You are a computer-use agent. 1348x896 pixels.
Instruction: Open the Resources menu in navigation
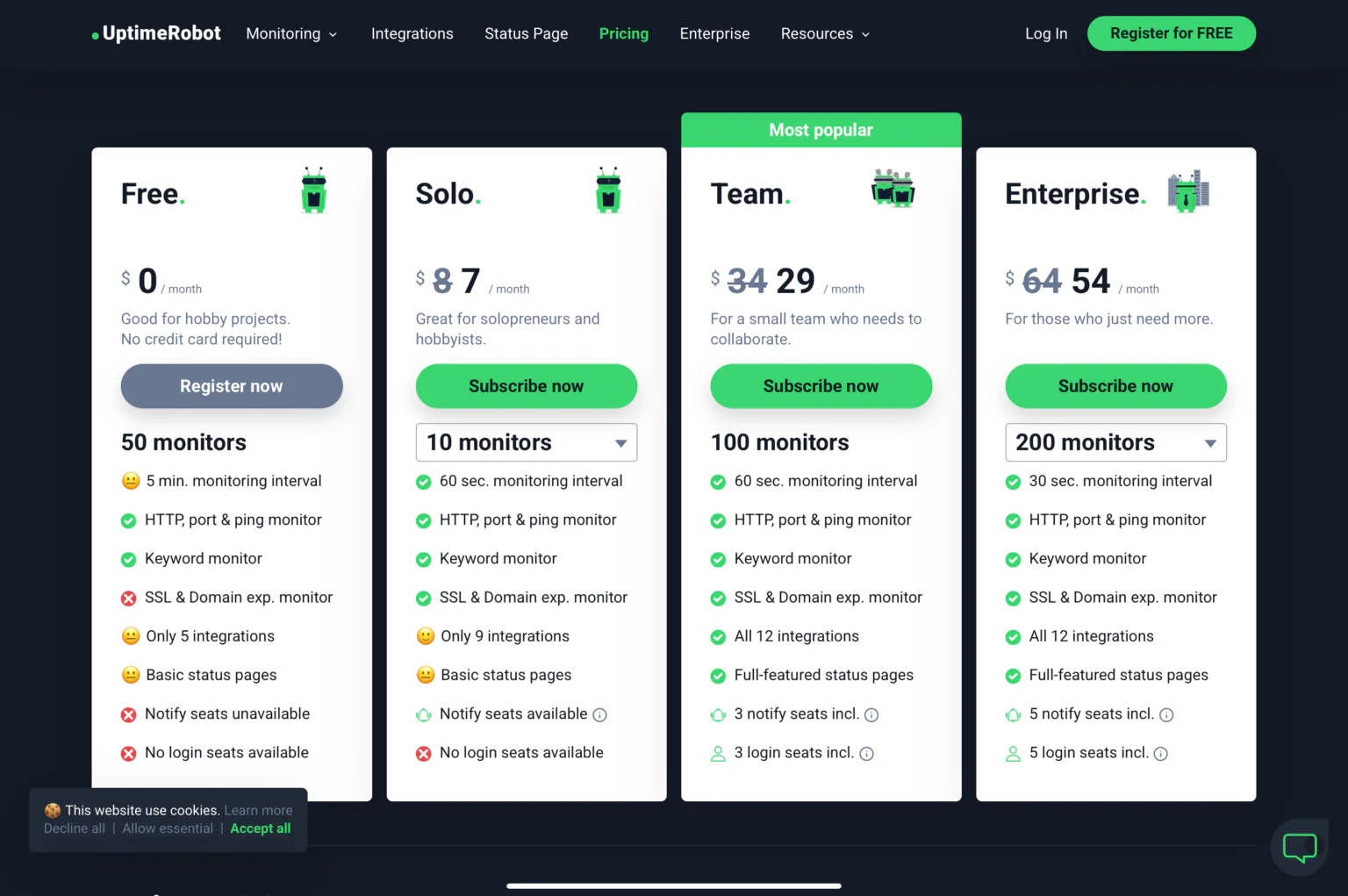tap(825, 33)
